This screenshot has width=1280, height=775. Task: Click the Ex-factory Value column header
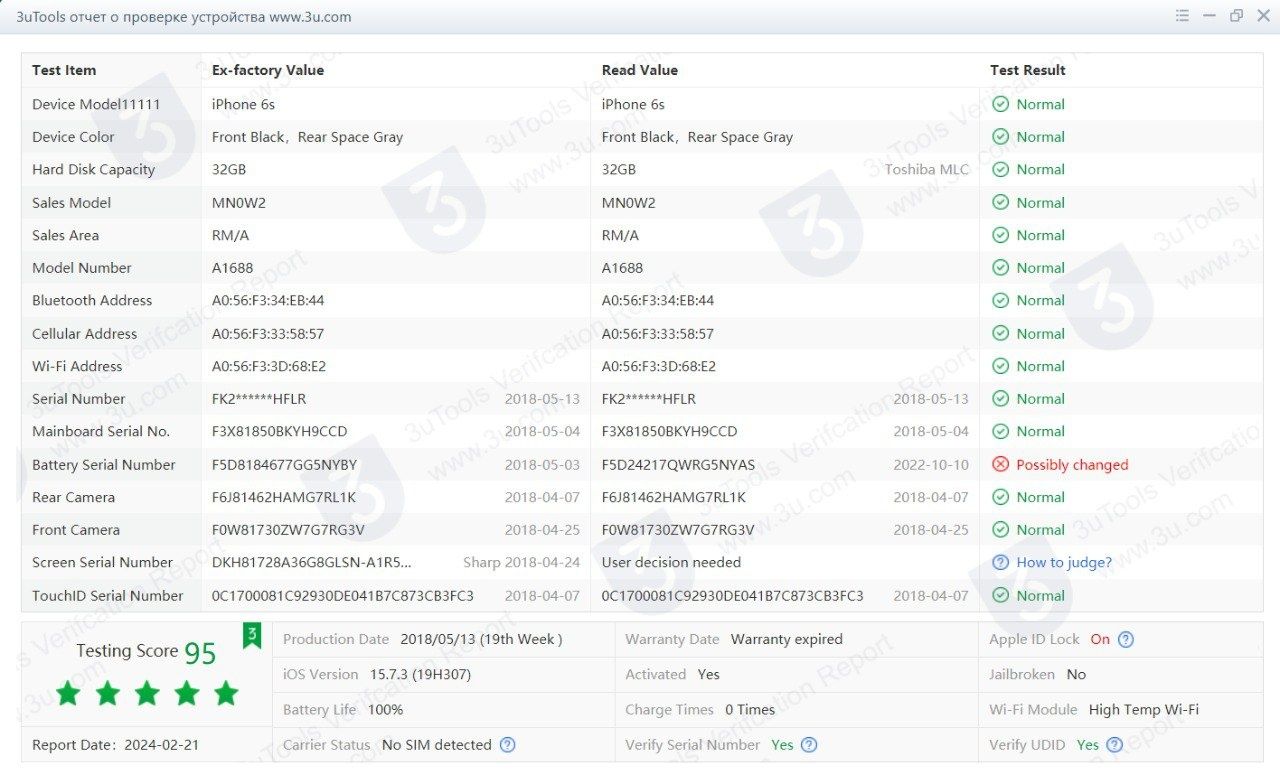pyautogui.click(x=268, y=71)
